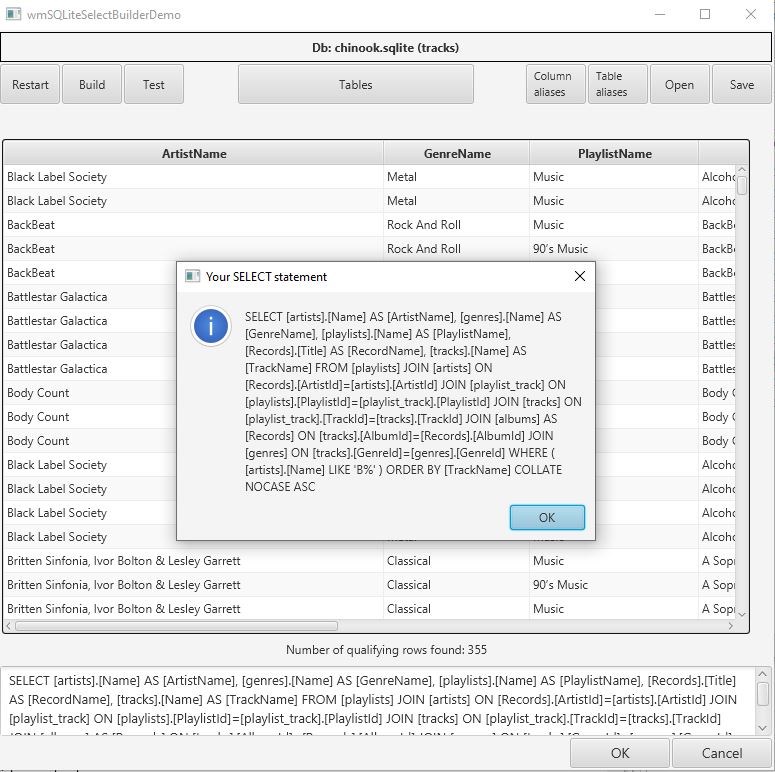Click the bottom OK button of main window

pos(620,753)
